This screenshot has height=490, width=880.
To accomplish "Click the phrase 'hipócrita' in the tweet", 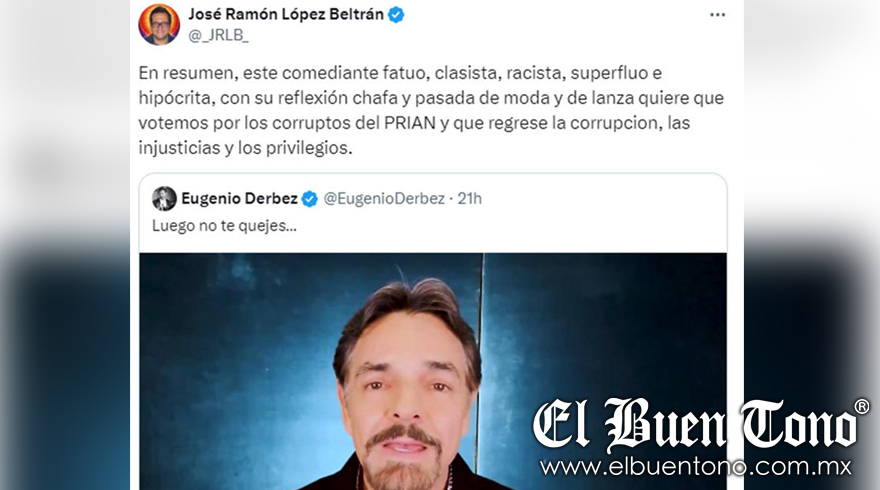I will [x=175, y=98].
